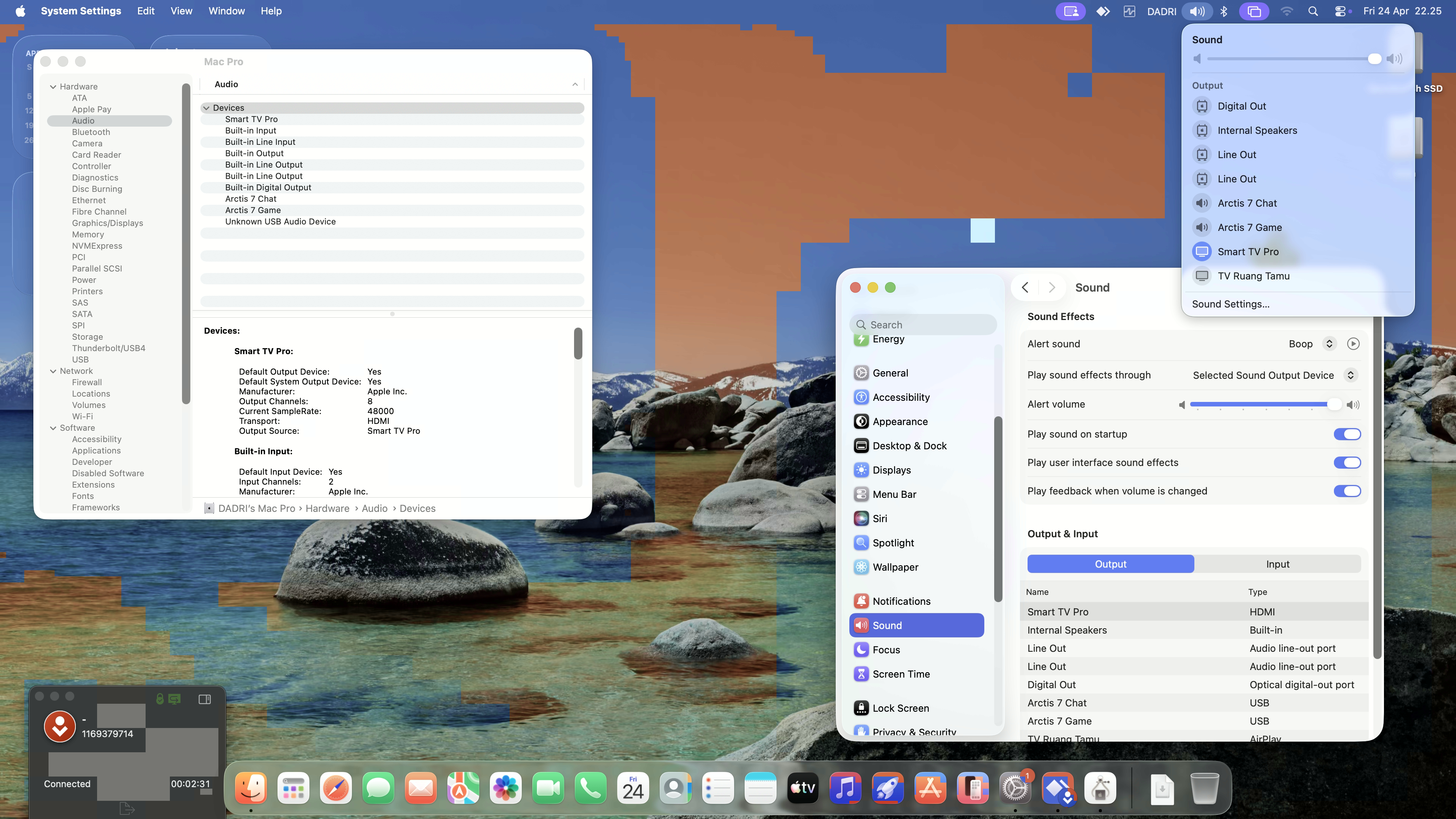Select the Output tab
Screen dimensions: 1456x819
[1111, 564]
